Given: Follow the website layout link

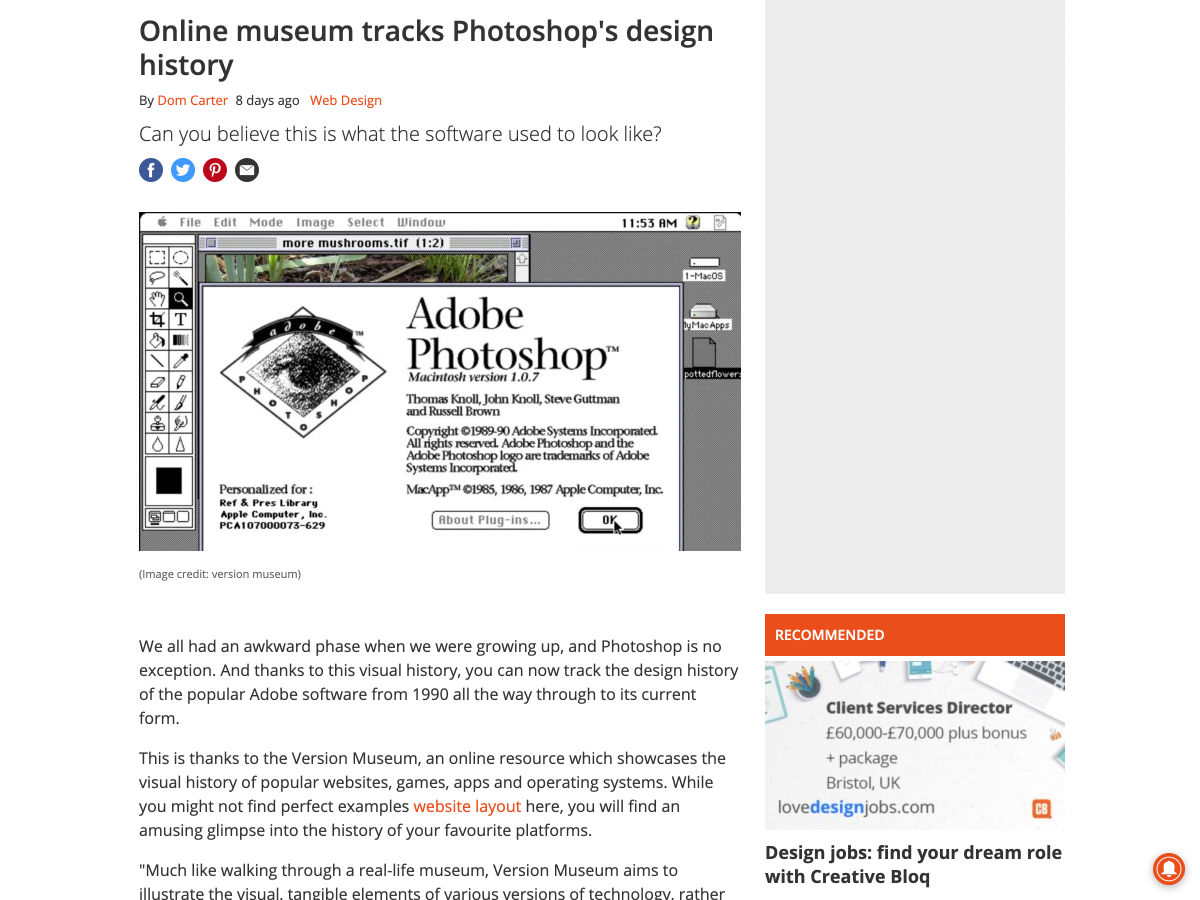Looking at the screenshot, I should tap(467, 806).
